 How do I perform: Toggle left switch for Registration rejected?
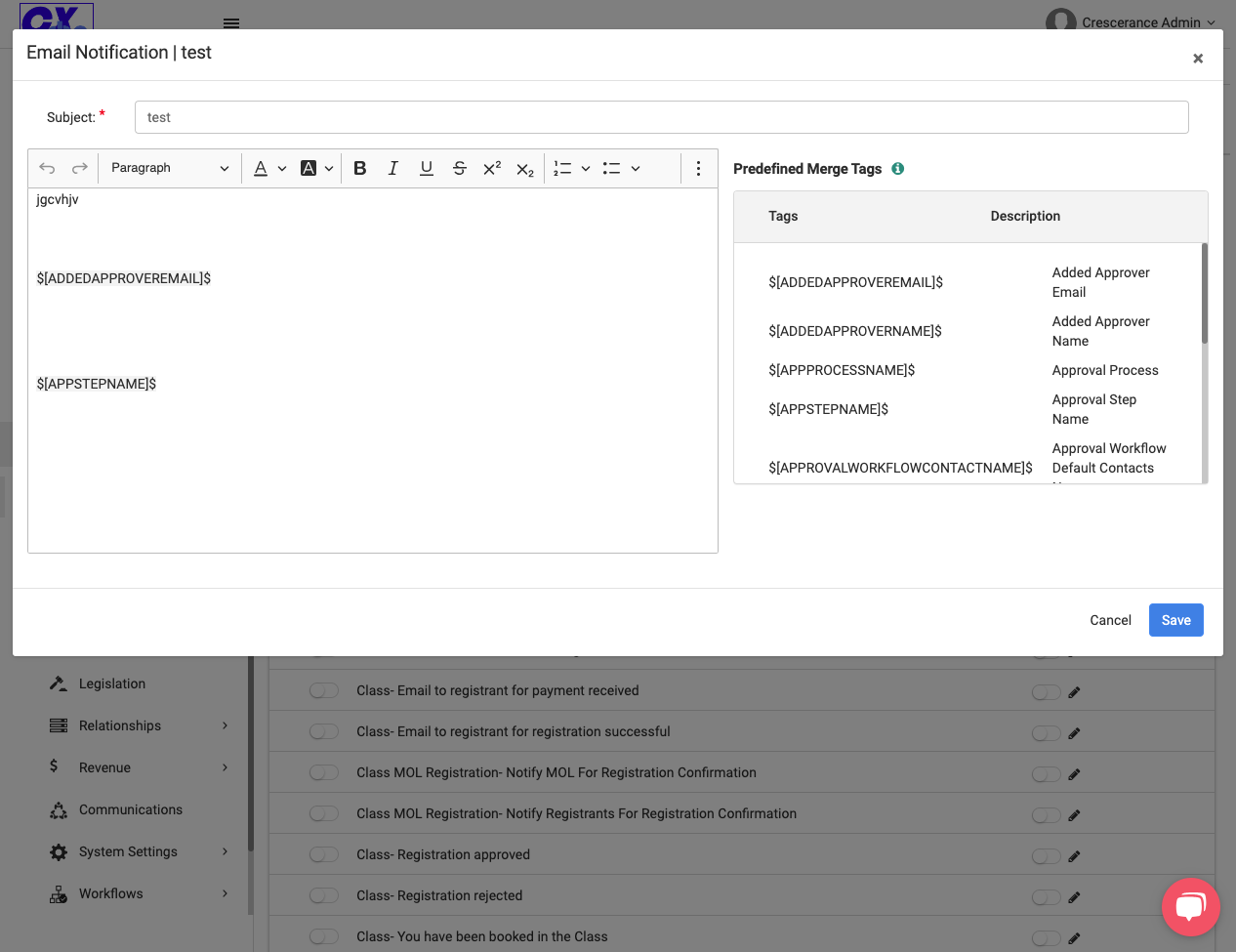tap(324, 895)
